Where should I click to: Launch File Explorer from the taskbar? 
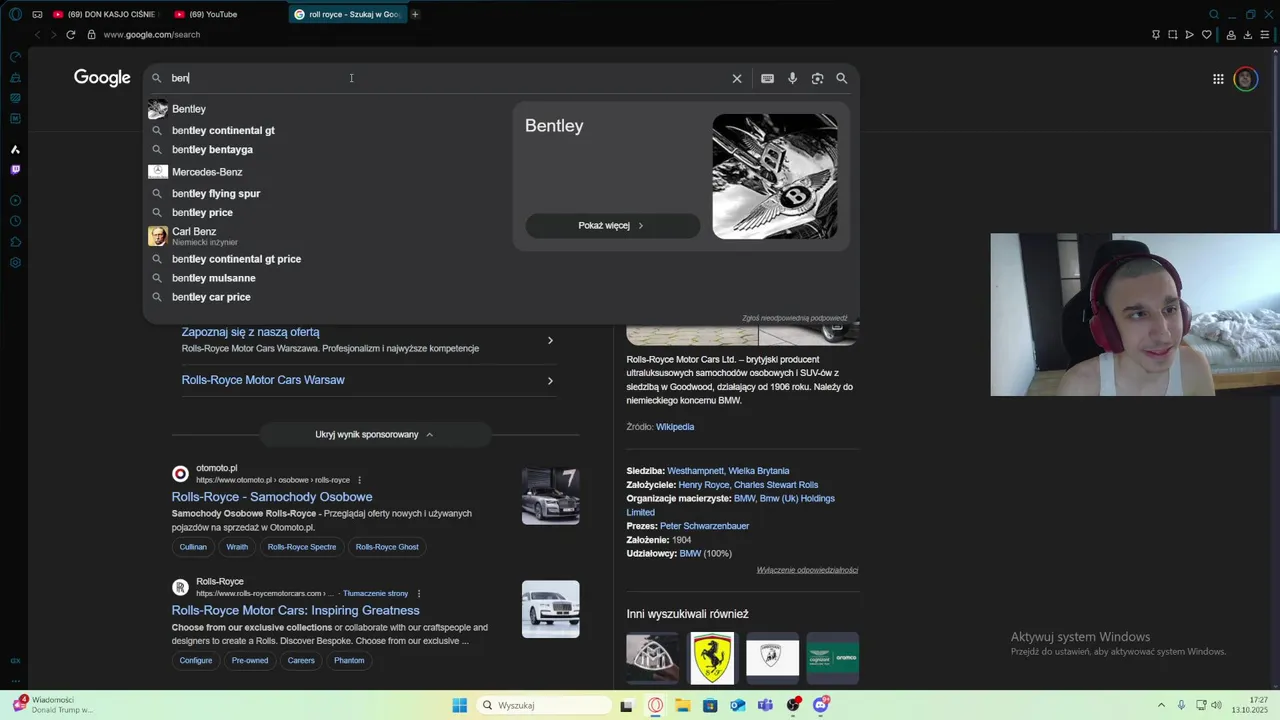pyautogui.click(x=682, y=705)
